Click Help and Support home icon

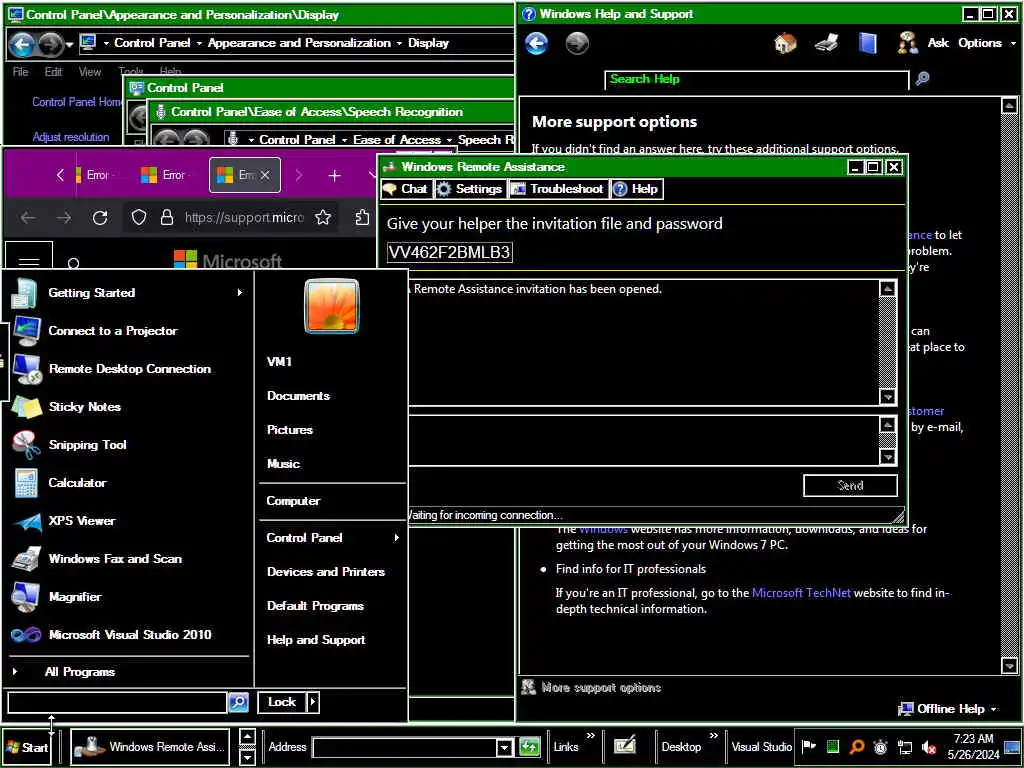click(x=785, y=44)
